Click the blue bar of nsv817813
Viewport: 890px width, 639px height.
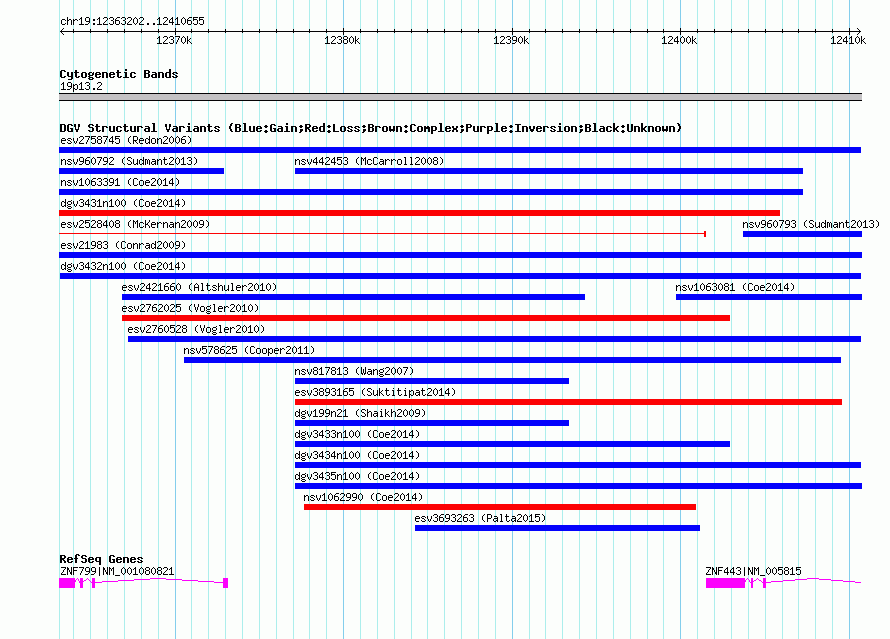point(432,381)
